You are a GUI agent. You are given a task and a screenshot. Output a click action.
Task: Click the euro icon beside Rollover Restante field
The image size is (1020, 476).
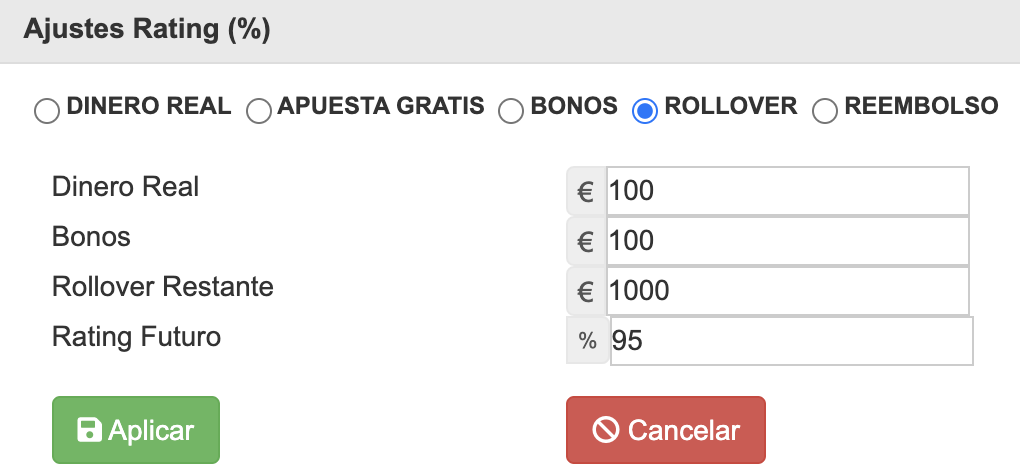[x=587, y=291]
